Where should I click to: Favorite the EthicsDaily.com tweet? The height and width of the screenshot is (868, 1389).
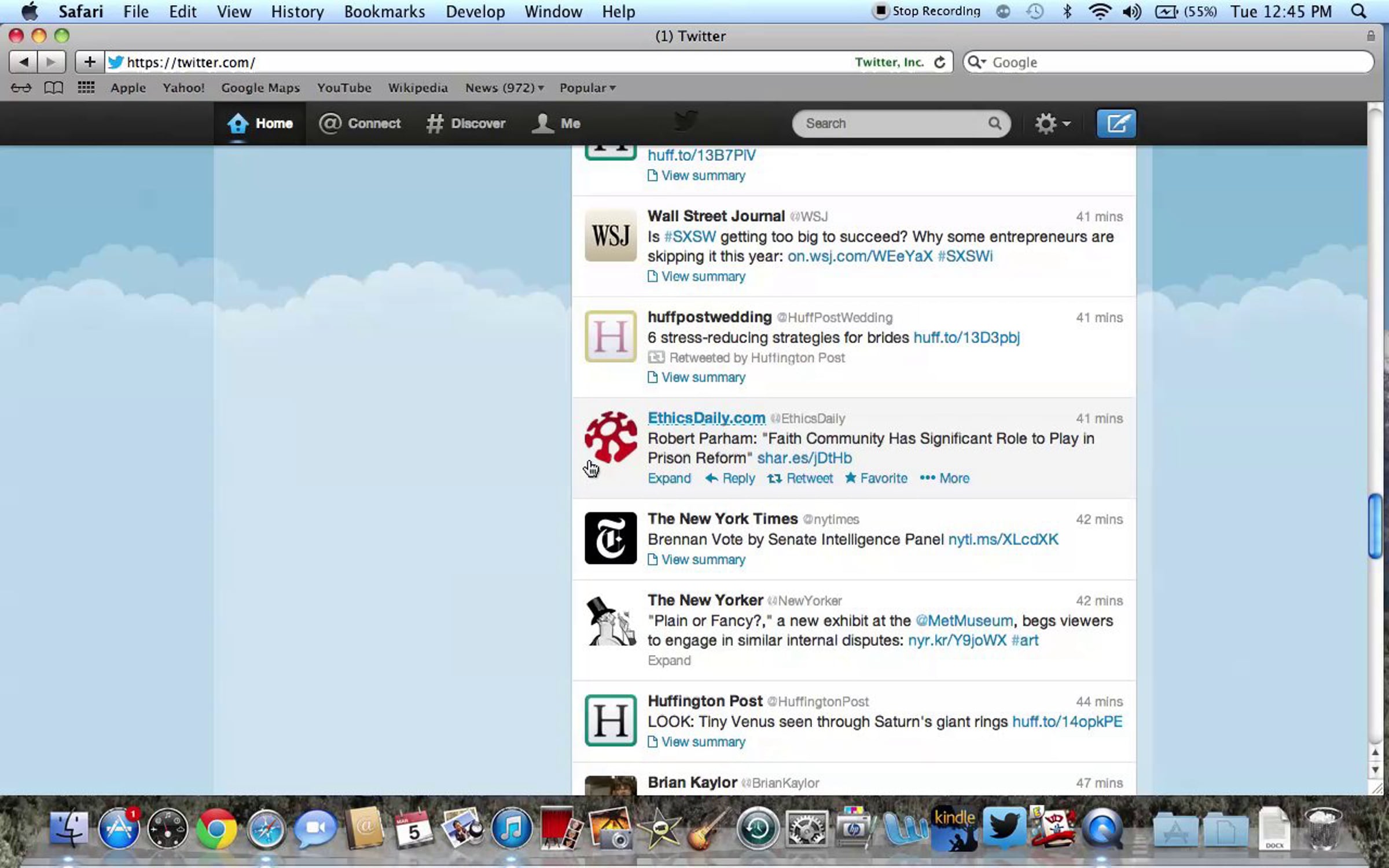coord(876,479)
